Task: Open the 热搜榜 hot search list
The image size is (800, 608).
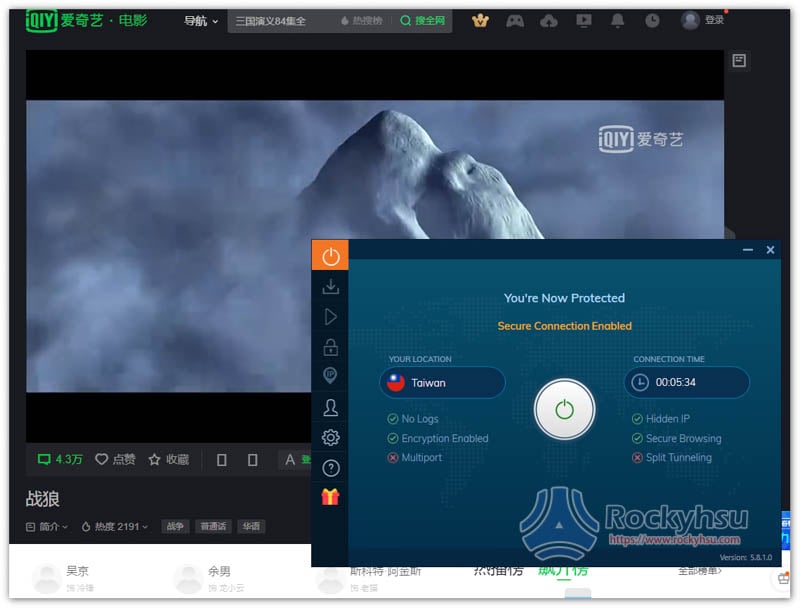Action: 362,21
